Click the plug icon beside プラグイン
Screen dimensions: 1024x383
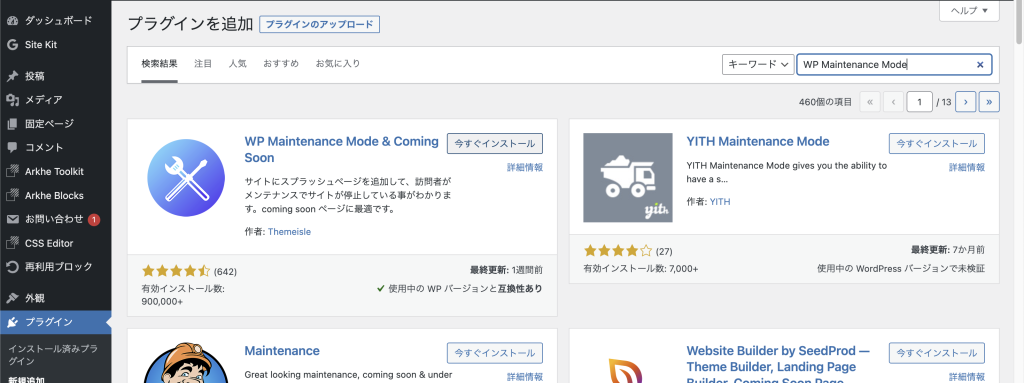click(12, 322)
